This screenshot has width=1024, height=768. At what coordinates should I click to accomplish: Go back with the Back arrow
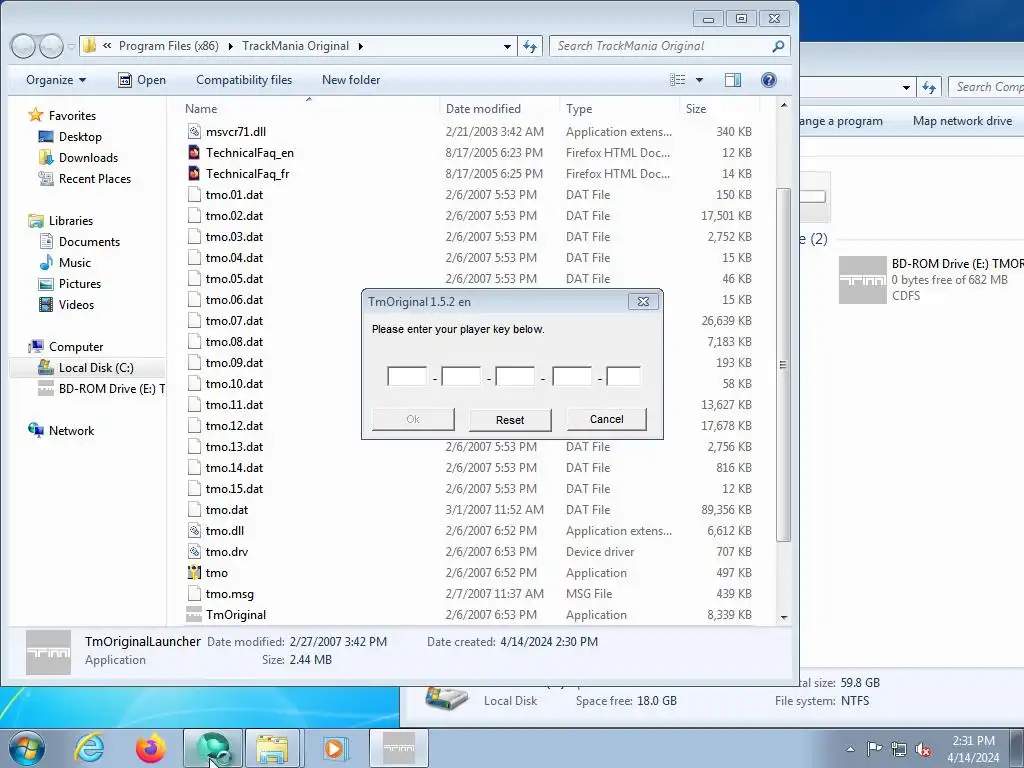24,46
